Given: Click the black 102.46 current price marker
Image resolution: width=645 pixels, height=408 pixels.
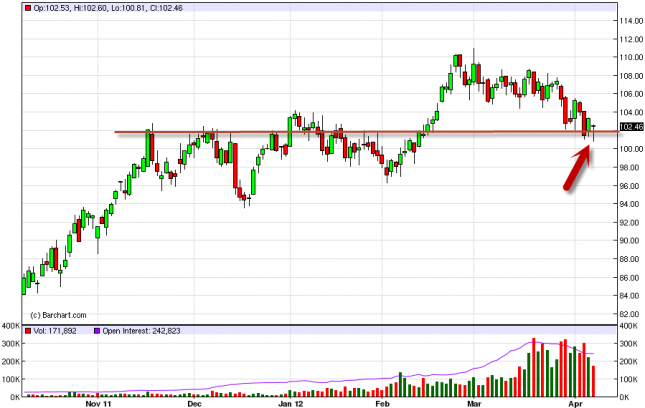Looking at the screenshot, I should point(631,127).
